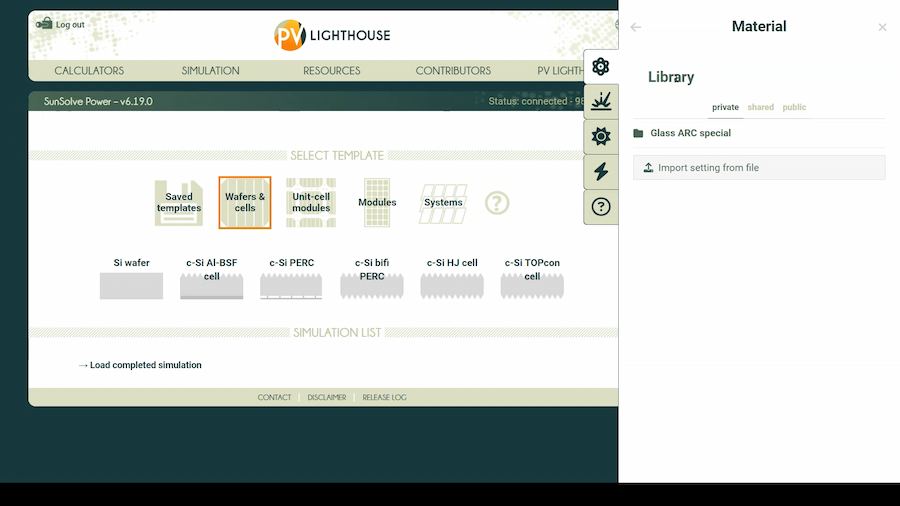Viewport: 900px width, 506px height.
Task: Open the CALCULATORS menu
Action: click(x=89, y=71)
